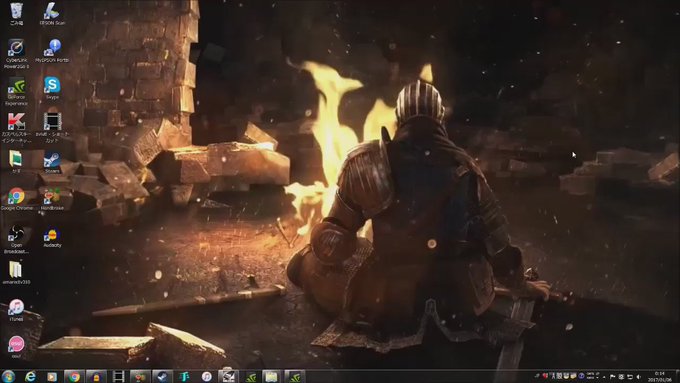Select the EPSON Scan desktop shortcut
Screen dimensions: 680x383
52,13
